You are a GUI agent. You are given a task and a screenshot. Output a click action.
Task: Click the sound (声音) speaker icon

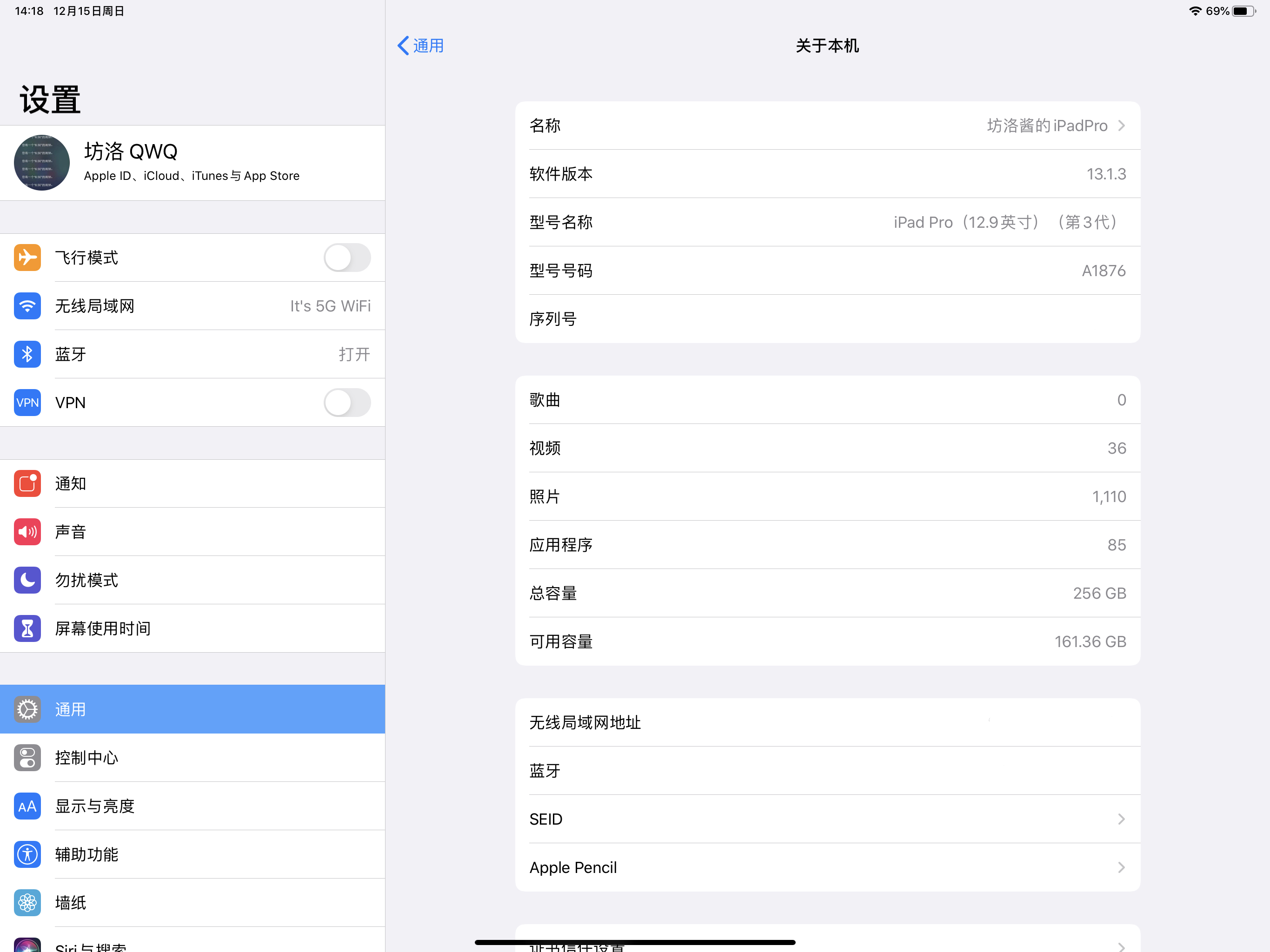coord(27,531)
